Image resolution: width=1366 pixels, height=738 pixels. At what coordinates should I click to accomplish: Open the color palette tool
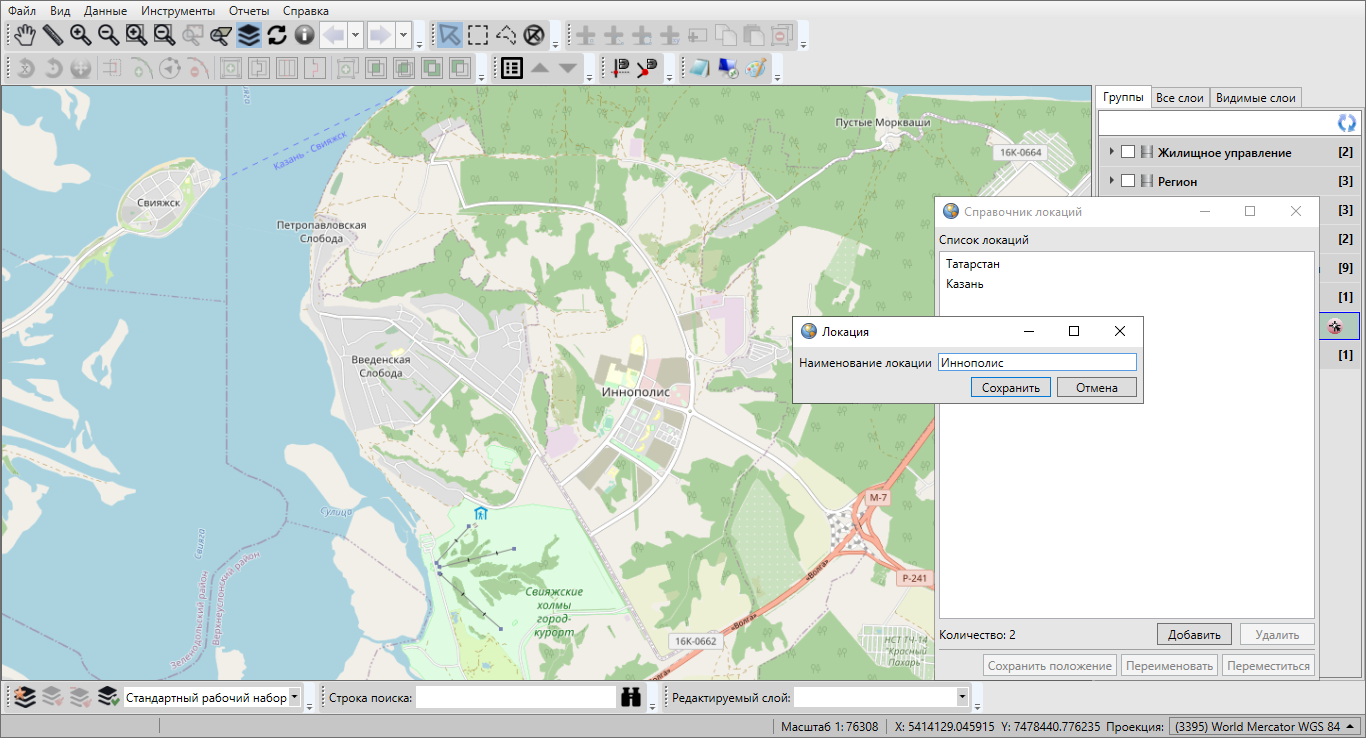[756, 68]
